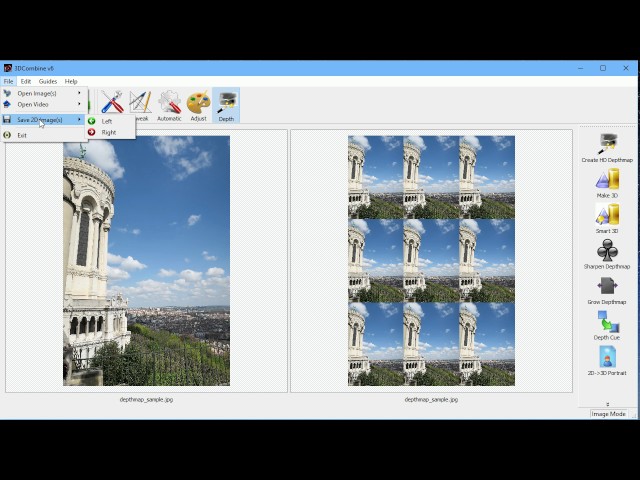This screenshot has height=480, width=640.
Task: Click the Open Image(s) icon
Action: 7,93
